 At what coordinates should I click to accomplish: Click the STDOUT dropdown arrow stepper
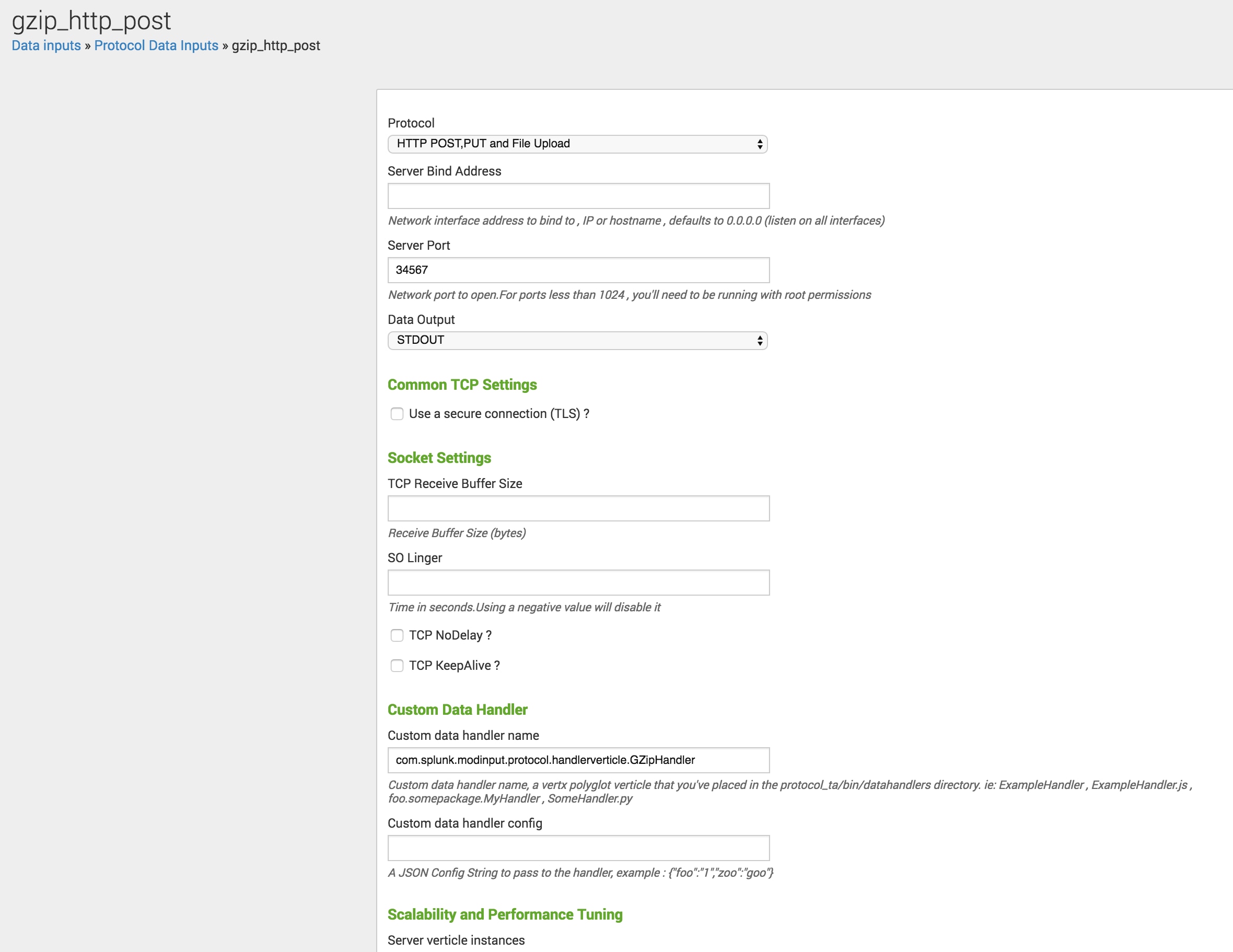pos(760,341)
